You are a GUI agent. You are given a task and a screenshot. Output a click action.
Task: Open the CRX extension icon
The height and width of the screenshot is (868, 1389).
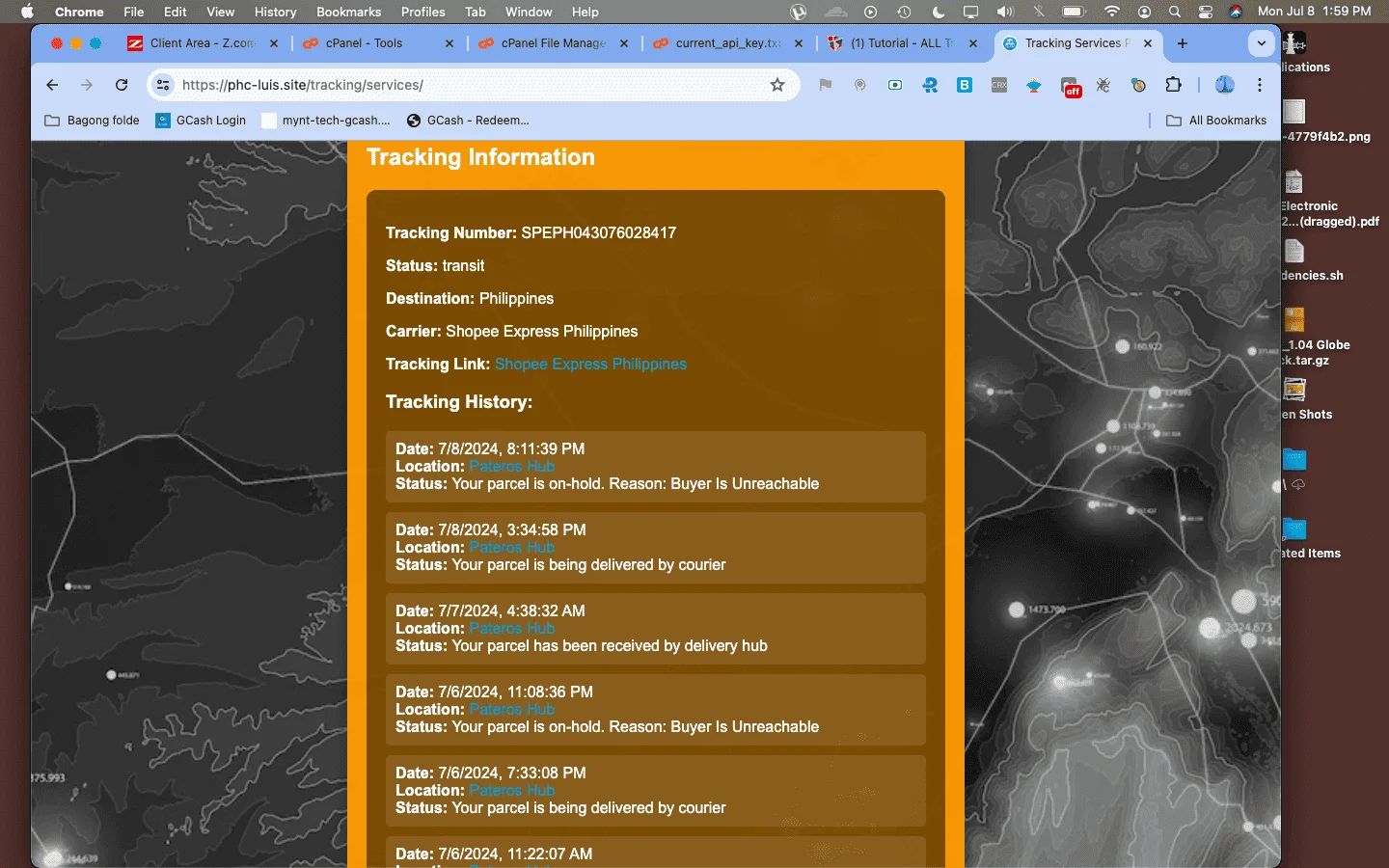(999, 85)
